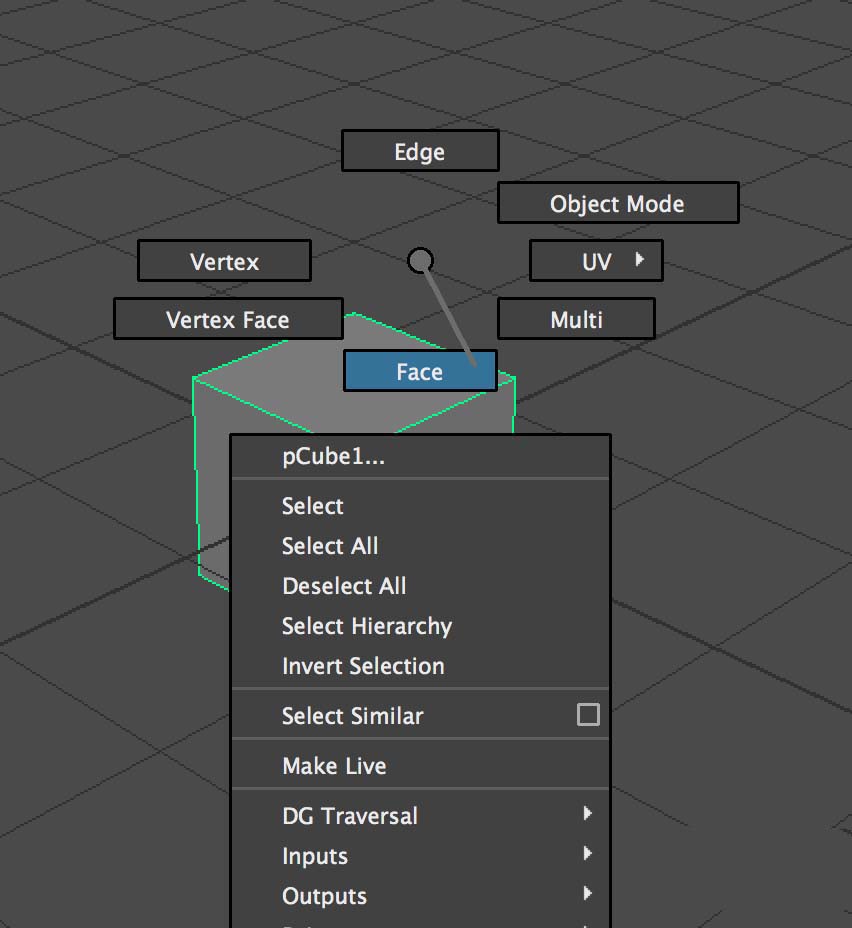The width and height of the screenshot is (852, 928).
Task: Choose Edge in the marking menu
Action: 420,151
